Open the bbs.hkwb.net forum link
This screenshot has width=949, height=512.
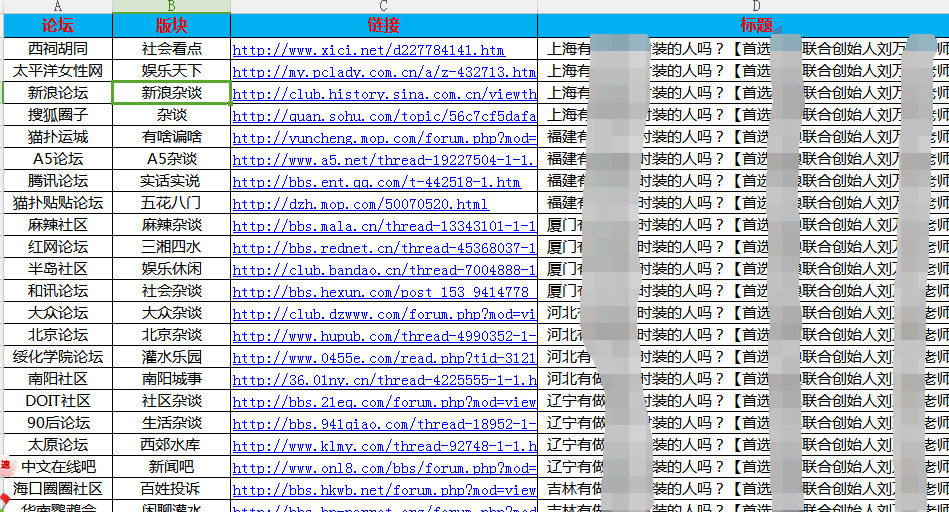[x=384, y=490]
